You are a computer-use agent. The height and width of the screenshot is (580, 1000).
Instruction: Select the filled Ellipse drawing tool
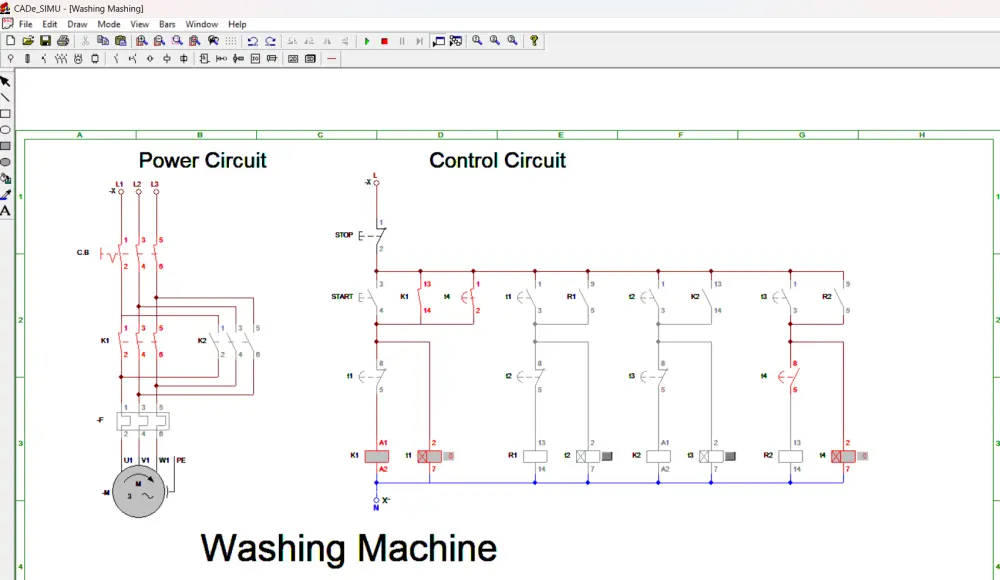(5, 162)
